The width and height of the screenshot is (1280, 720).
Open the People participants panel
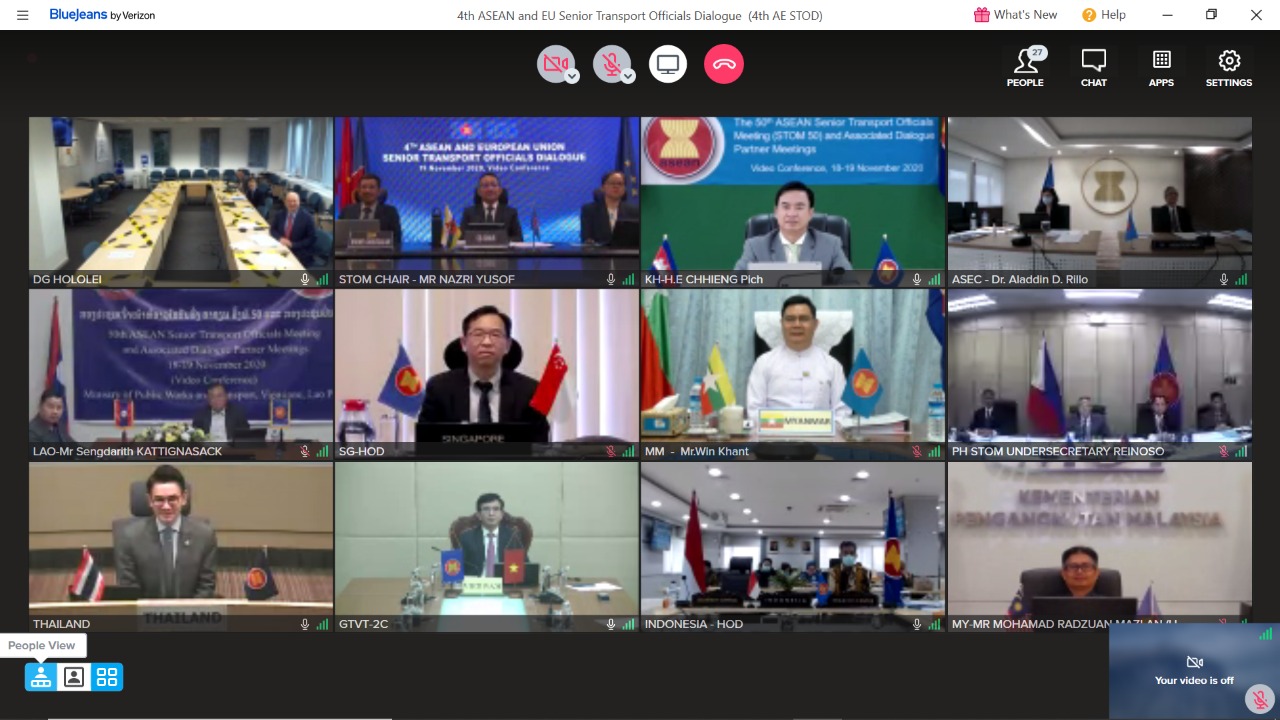1025,67
